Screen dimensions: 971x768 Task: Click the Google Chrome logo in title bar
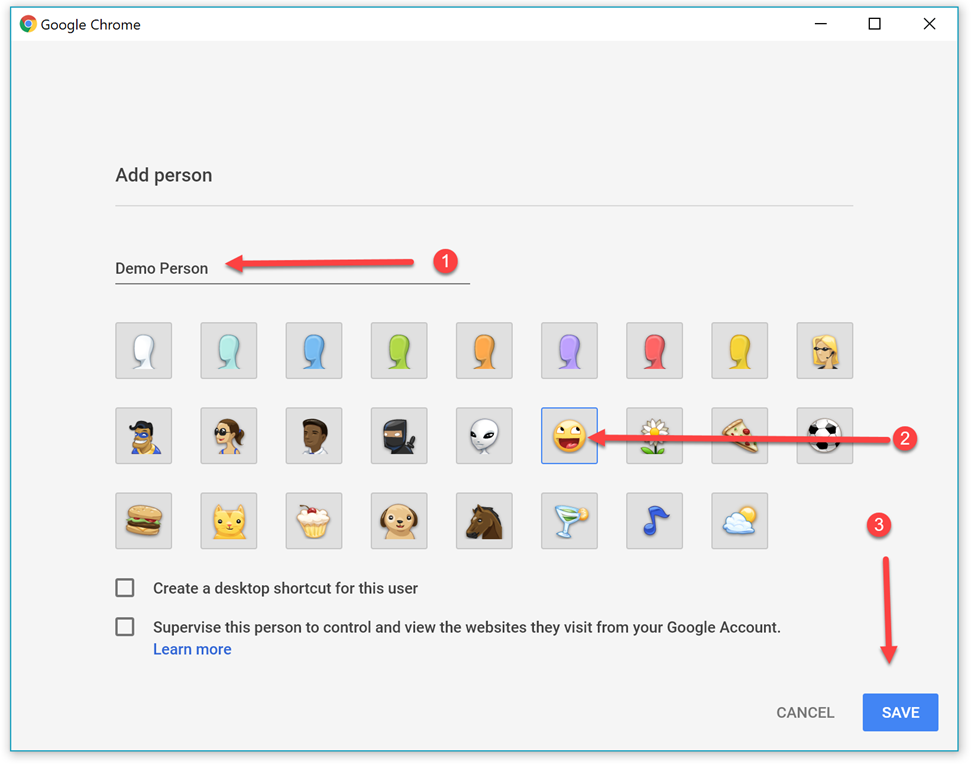point(28,24)
